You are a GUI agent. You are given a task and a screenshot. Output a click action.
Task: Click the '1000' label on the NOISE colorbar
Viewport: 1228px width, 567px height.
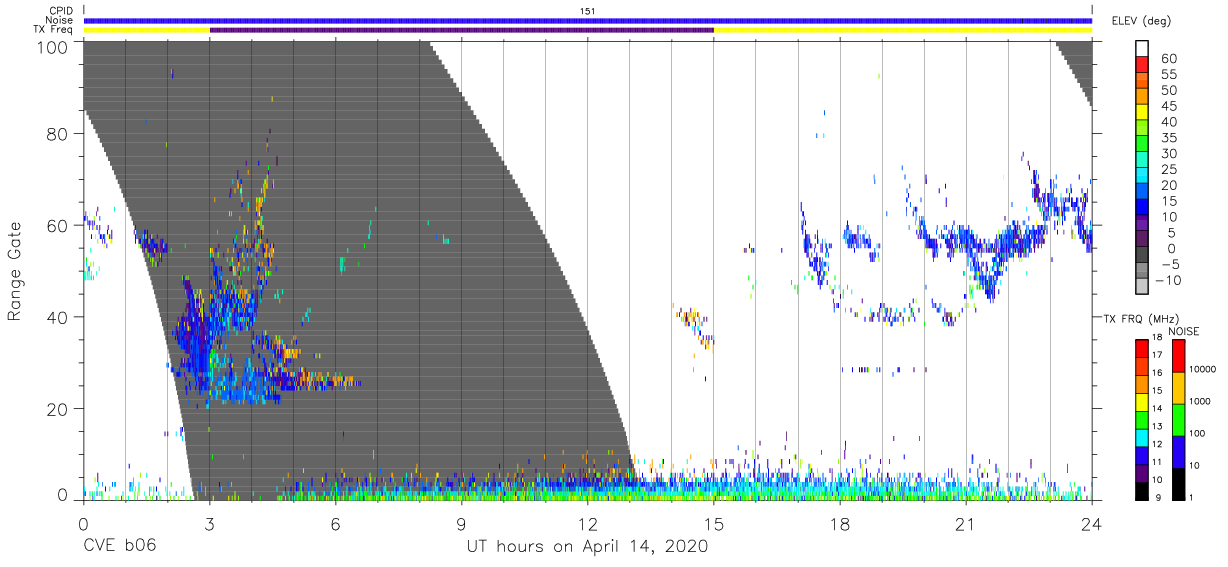[1199, 401]
